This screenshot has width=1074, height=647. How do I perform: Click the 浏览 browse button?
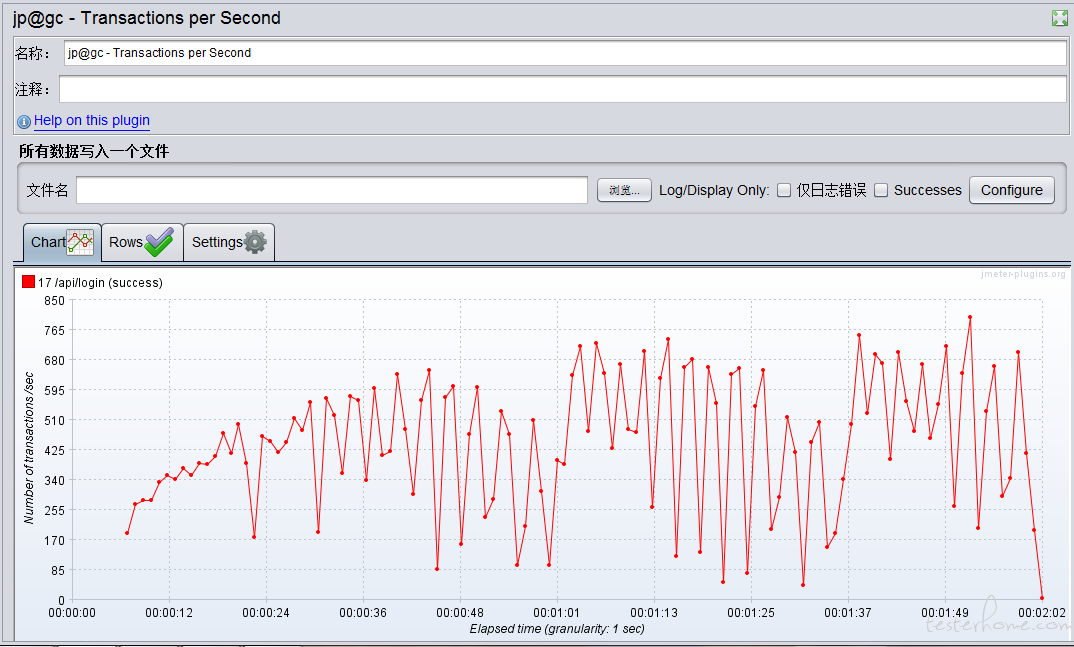624,190
